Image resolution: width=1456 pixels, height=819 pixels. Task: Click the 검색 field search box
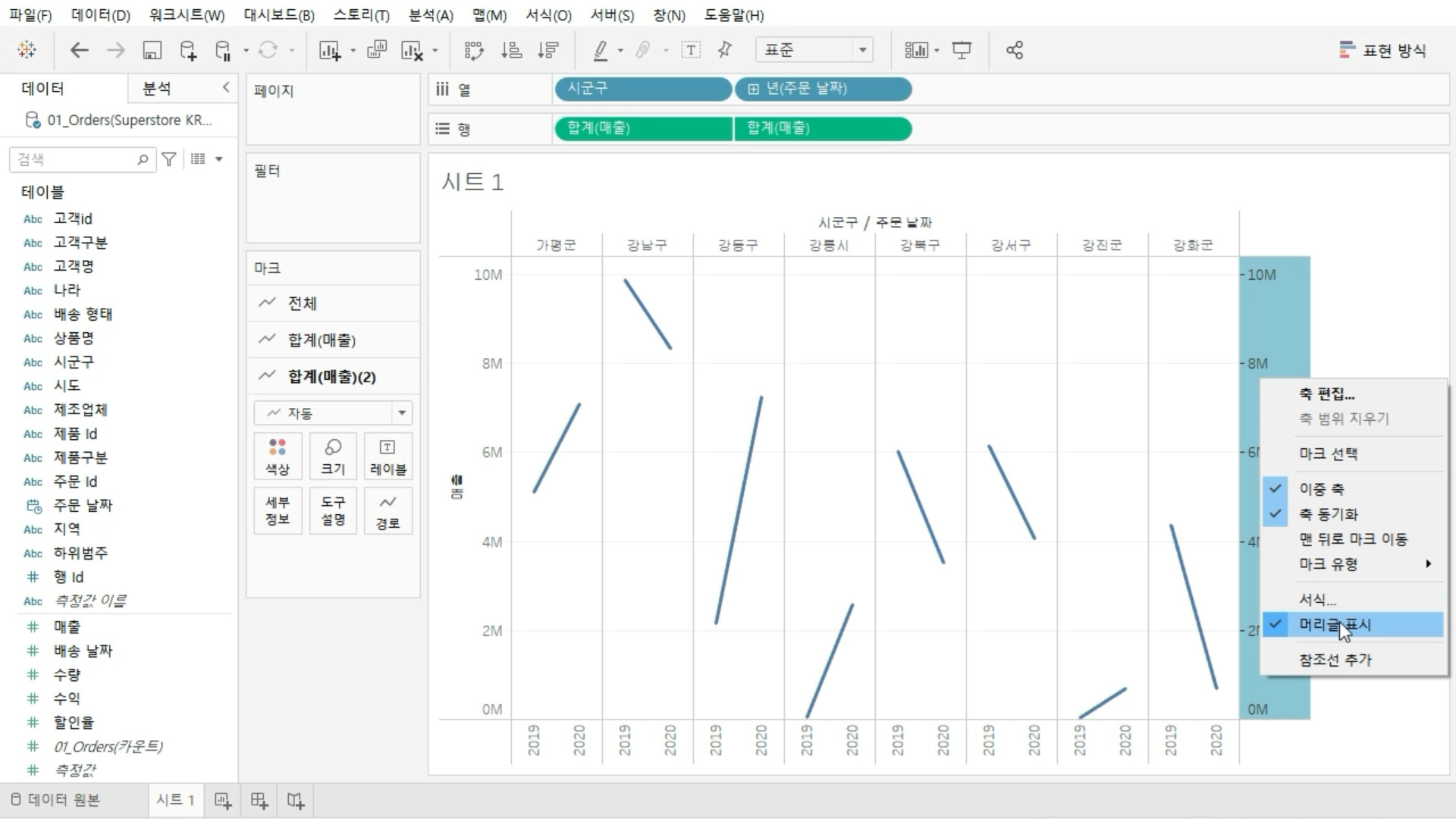[76, 159]
